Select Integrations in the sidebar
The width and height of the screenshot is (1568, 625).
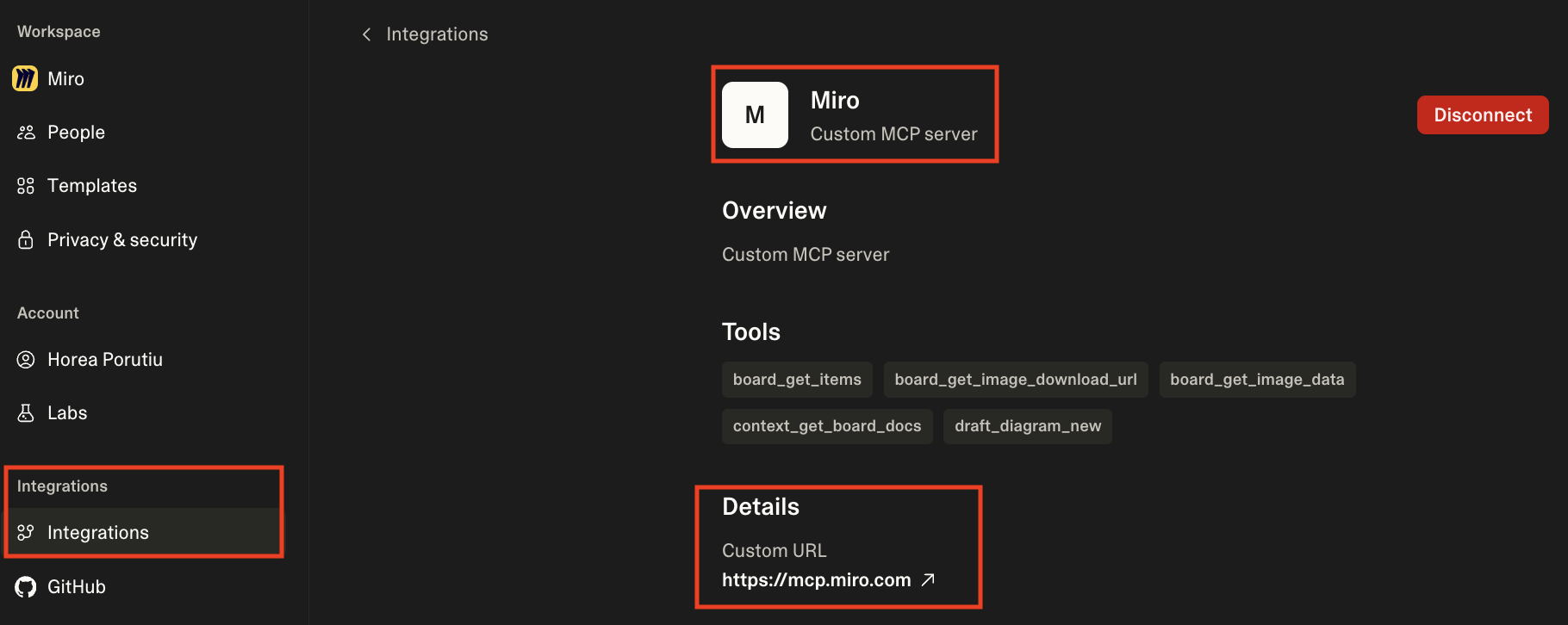pyautogui.click(x=143, y=533)
